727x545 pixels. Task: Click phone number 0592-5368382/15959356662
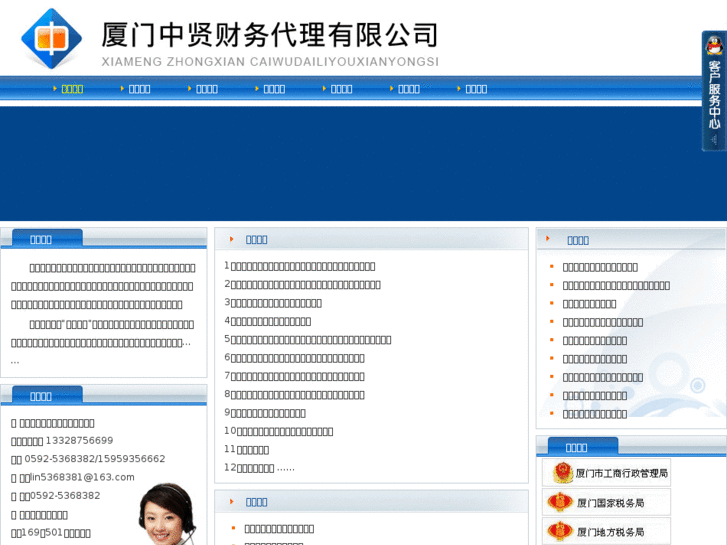click(95, 459)
